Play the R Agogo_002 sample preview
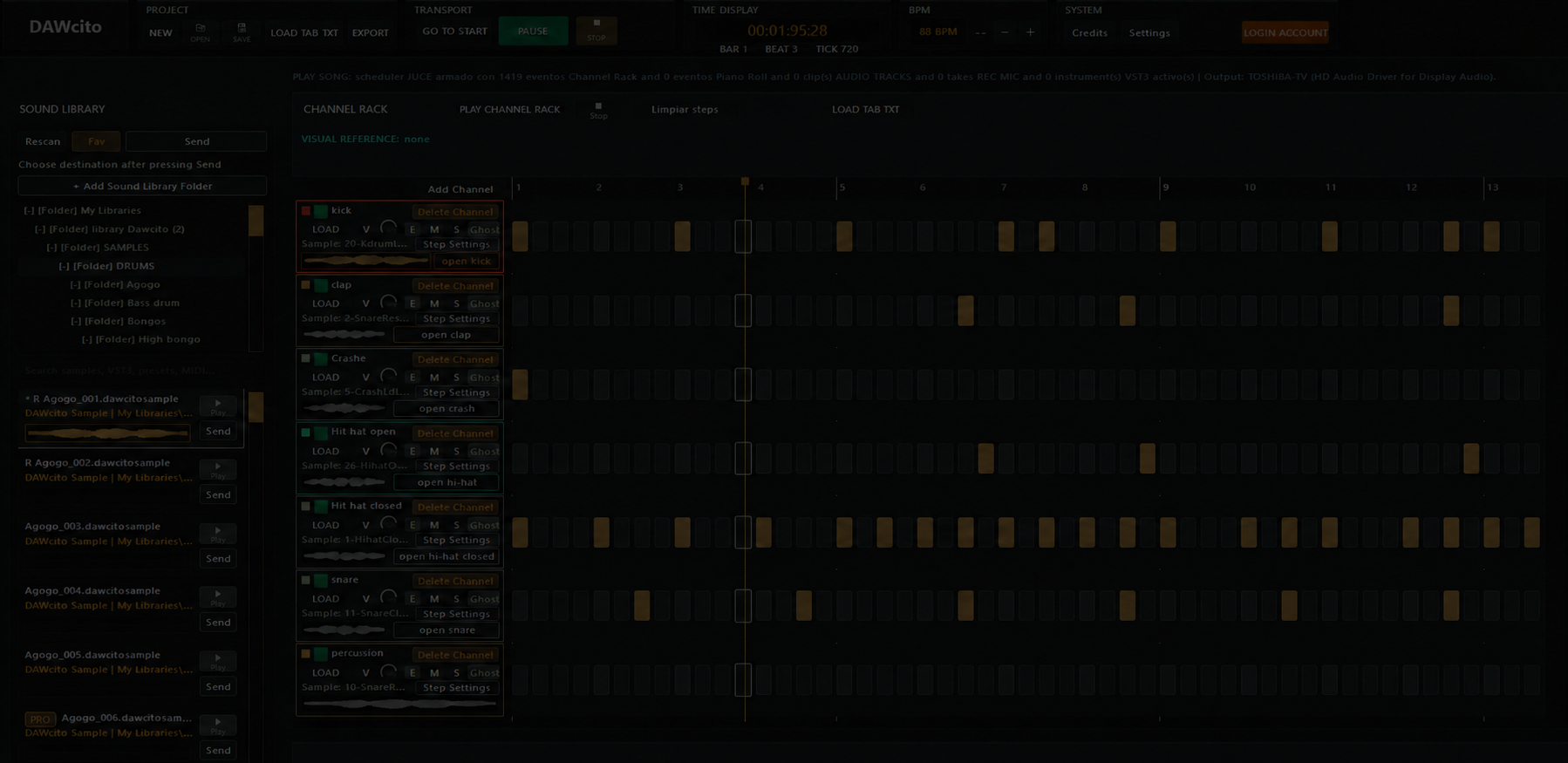1568x763 pixels. point(218,470)
